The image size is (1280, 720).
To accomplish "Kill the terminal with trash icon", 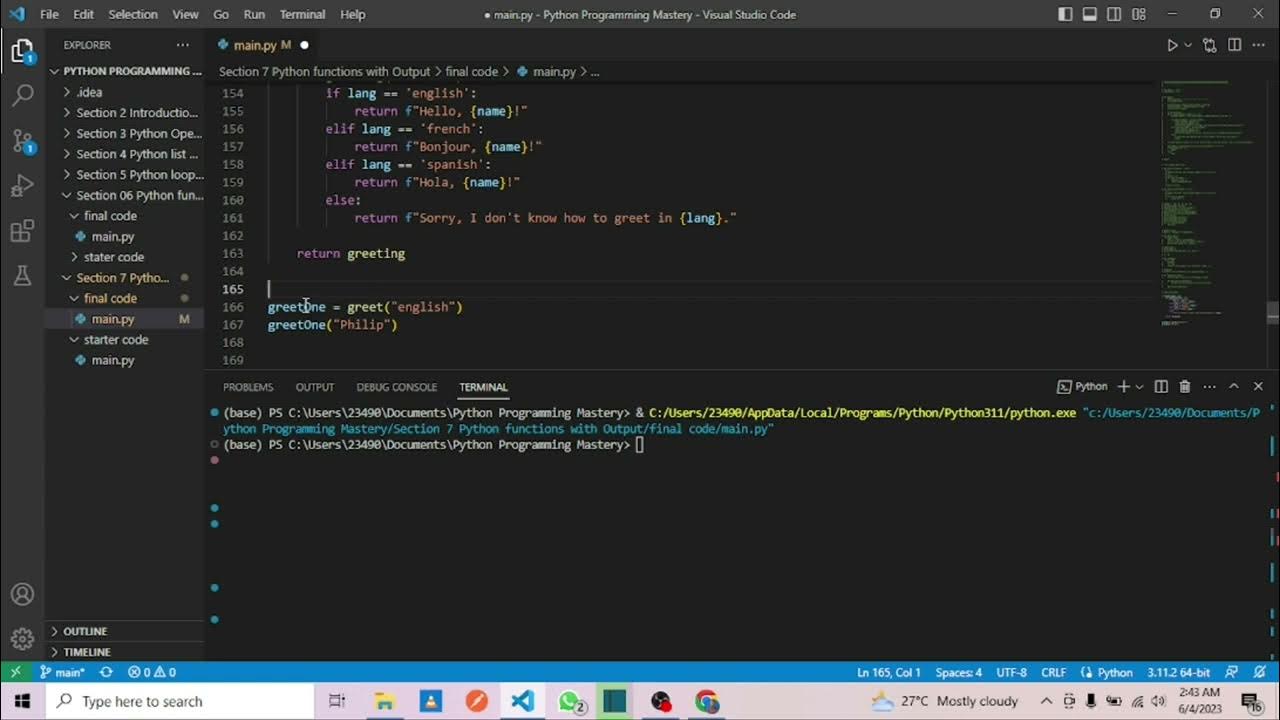I will click(x=1185, y=387).
